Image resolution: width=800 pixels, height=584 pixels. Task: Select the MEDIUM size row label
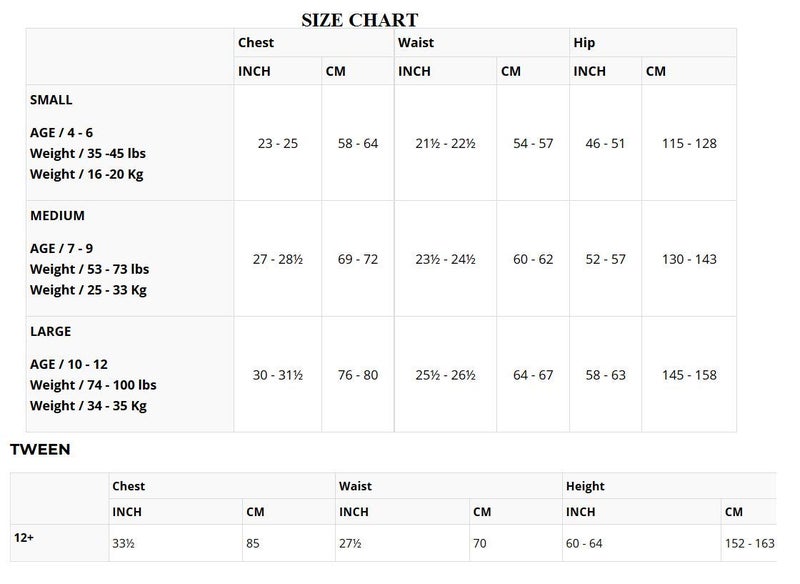[x=57, y=215]
